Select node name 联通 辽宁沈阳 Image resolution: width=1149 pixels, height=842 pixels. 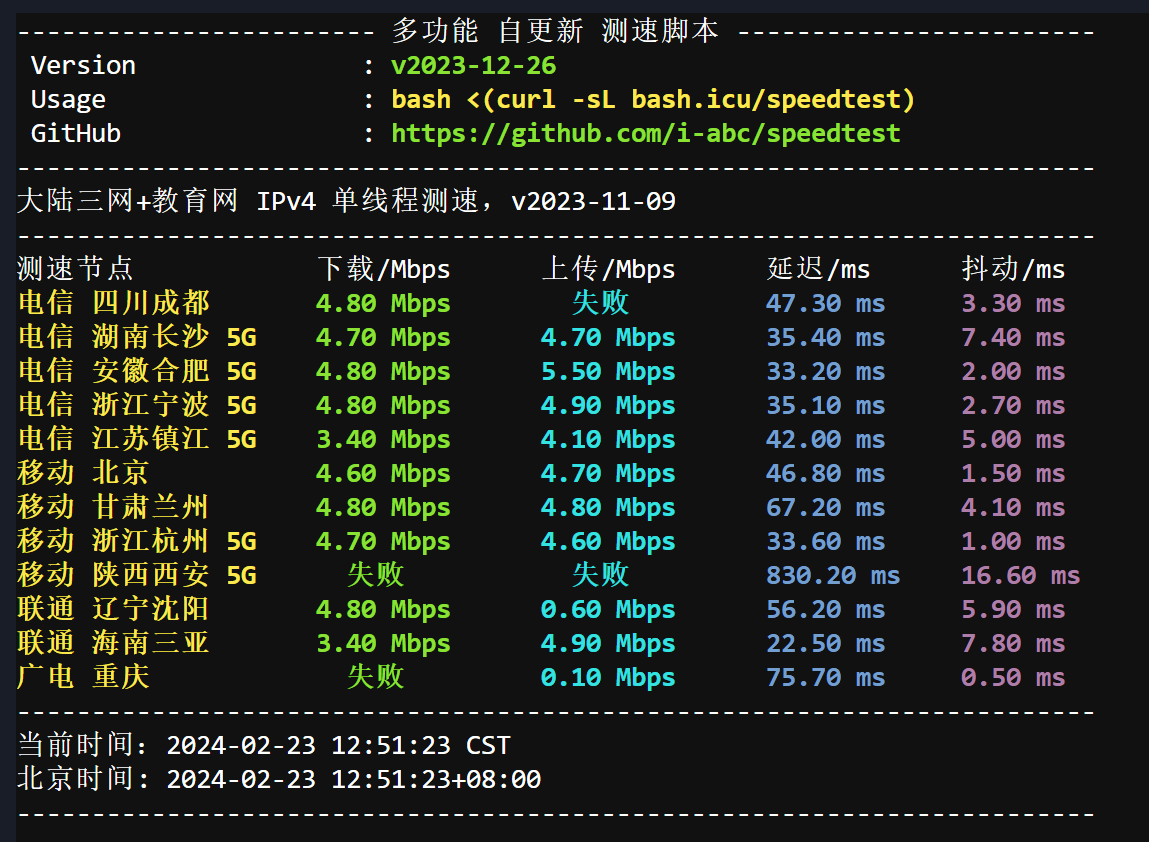(114, 609)
